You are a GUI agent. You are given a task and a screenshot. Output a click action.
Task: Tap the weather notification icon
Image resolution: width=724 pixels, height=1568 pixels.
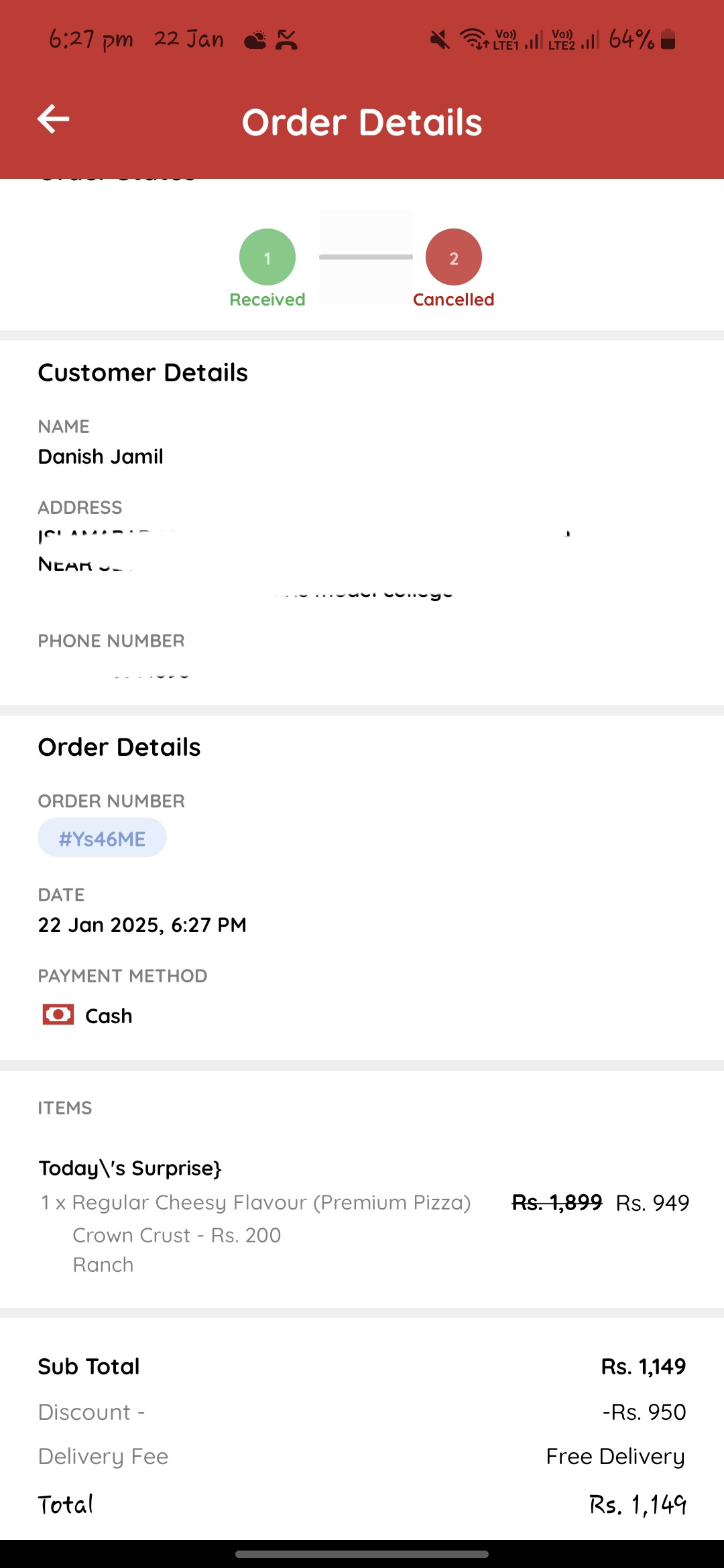pyautogui.click(x=255, y=40)
